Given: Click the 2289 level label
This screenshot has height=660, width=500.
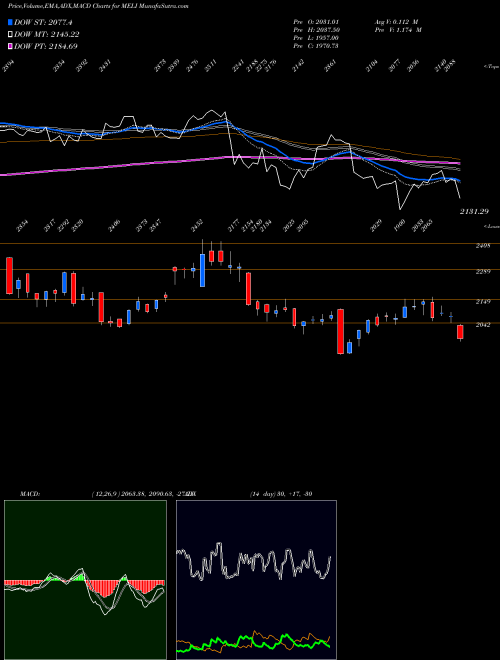Looking at the screenshot, I should [x=483, y=272].
